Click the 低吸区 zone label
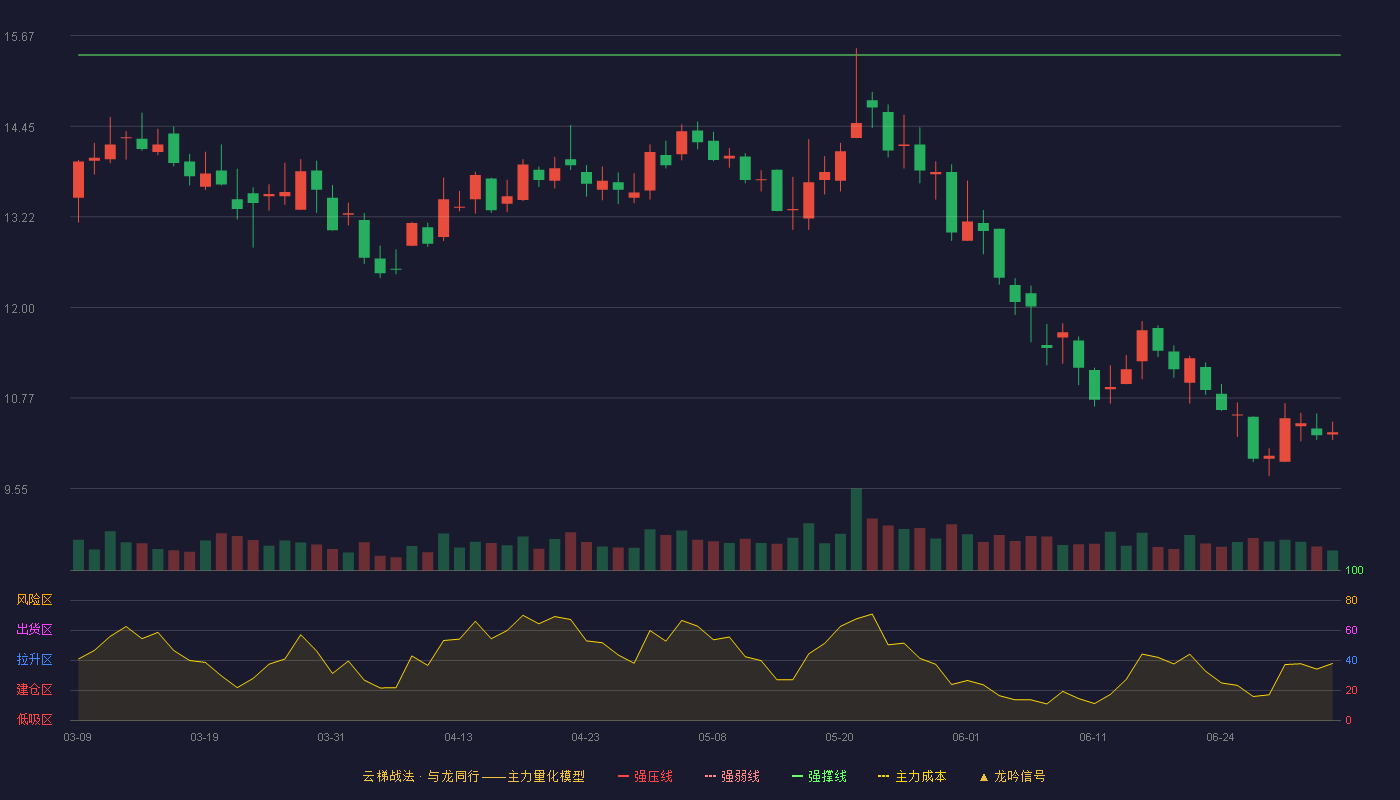 click(34, 720)
